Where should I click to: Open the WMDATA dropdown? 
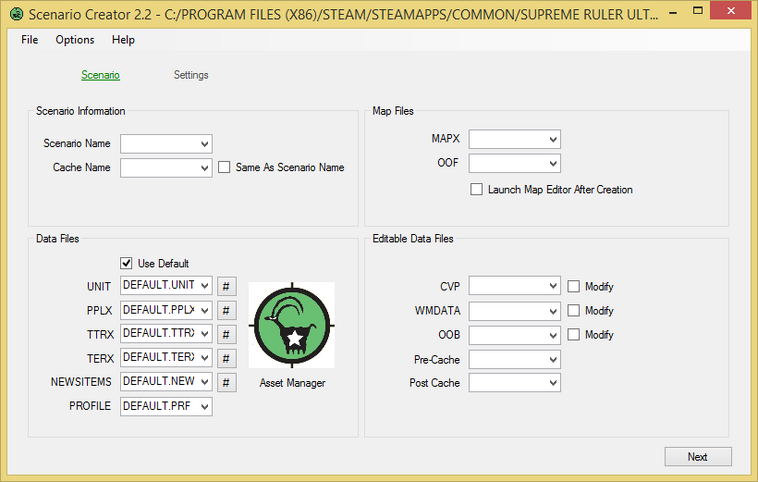[514, 310]
